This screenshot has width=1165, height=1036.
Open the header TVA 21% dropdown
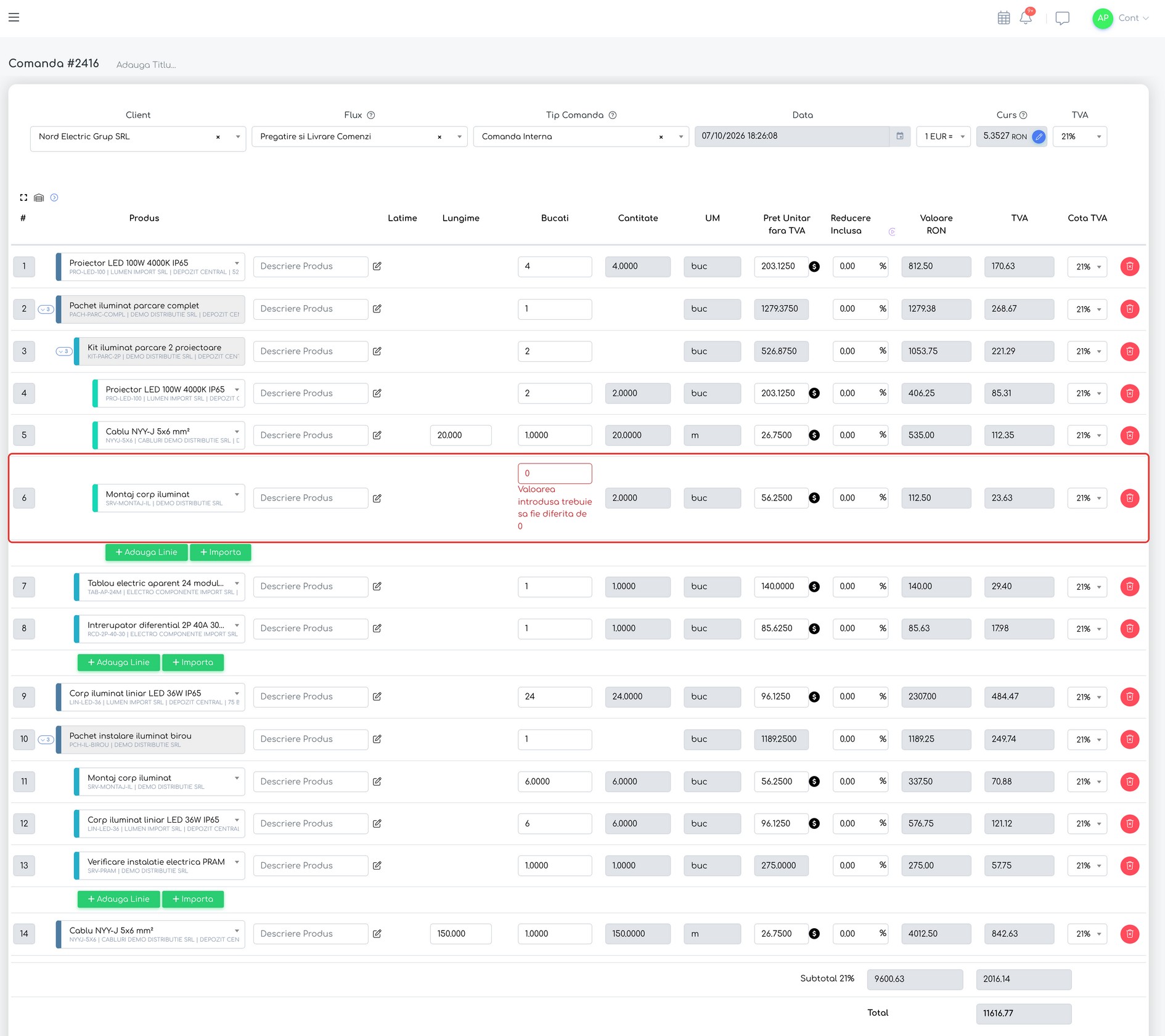1080,137
